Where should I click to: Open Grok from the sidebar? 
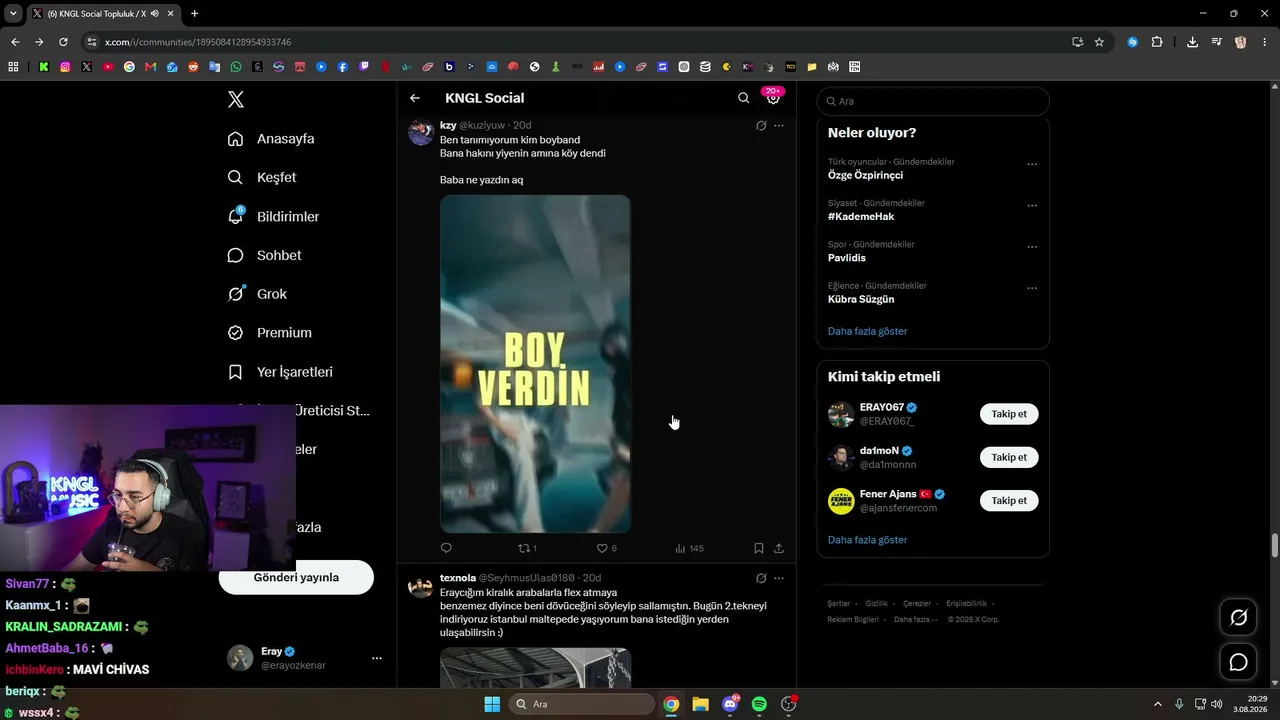coord(257,294)
